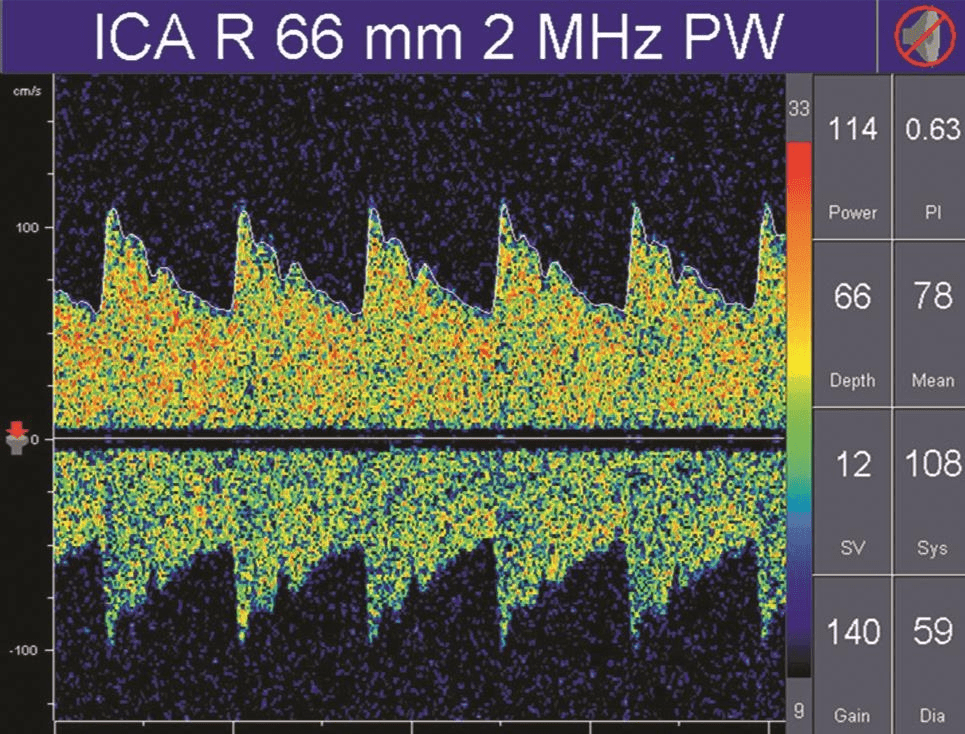Click the 100 velocity scale marker
Screen dimensions: 965x734
click(x=26, y=227)
